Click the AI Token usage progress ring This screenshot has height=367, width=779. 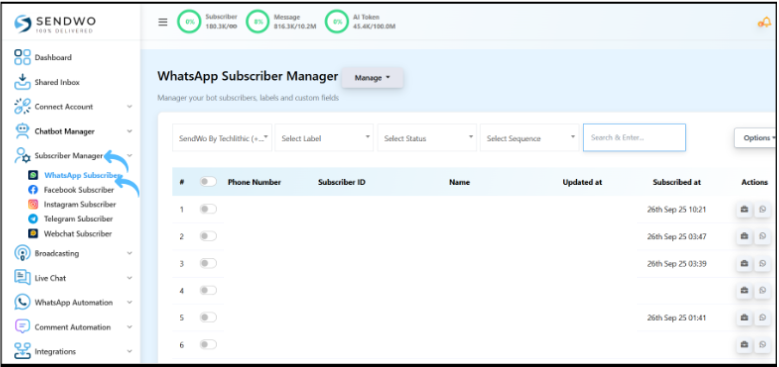point(337,22)
